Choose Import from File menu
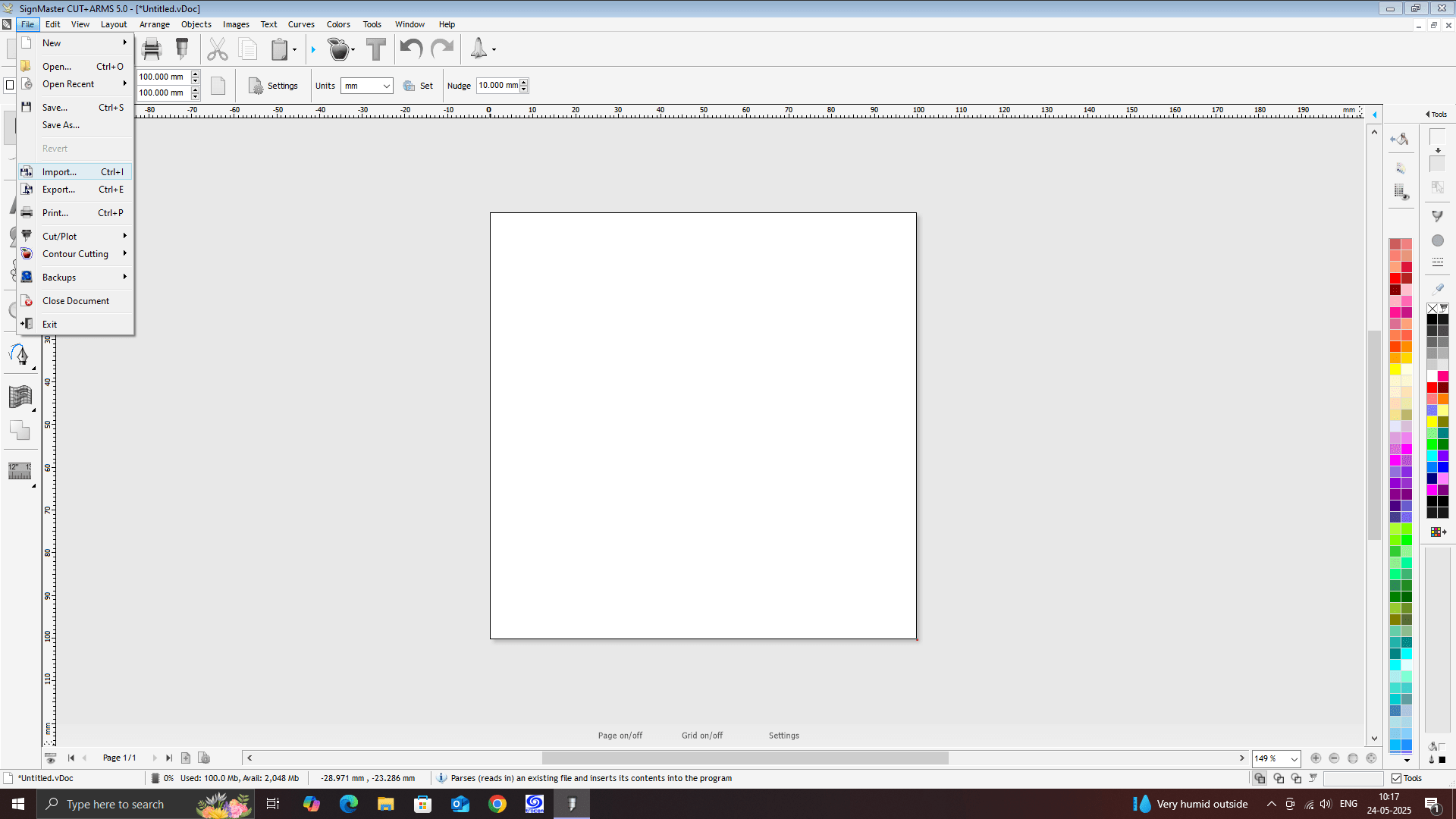The width and height of the screenshot is (1456, 819). [x=59, y=172]
